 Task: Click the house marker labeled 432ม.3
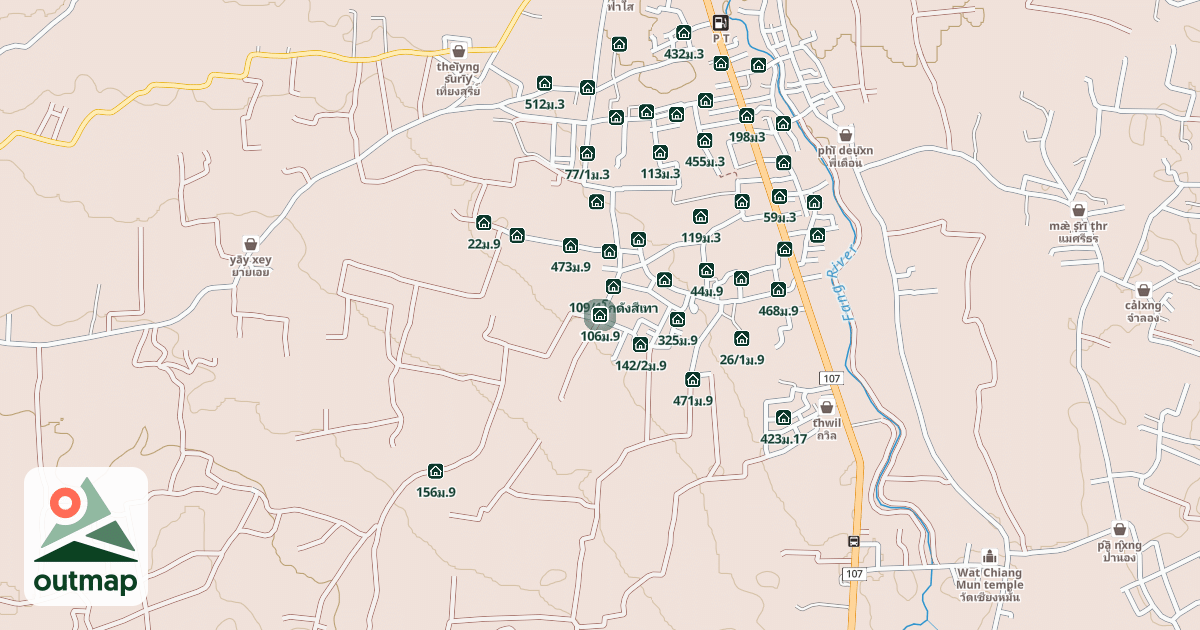[684, 33]
